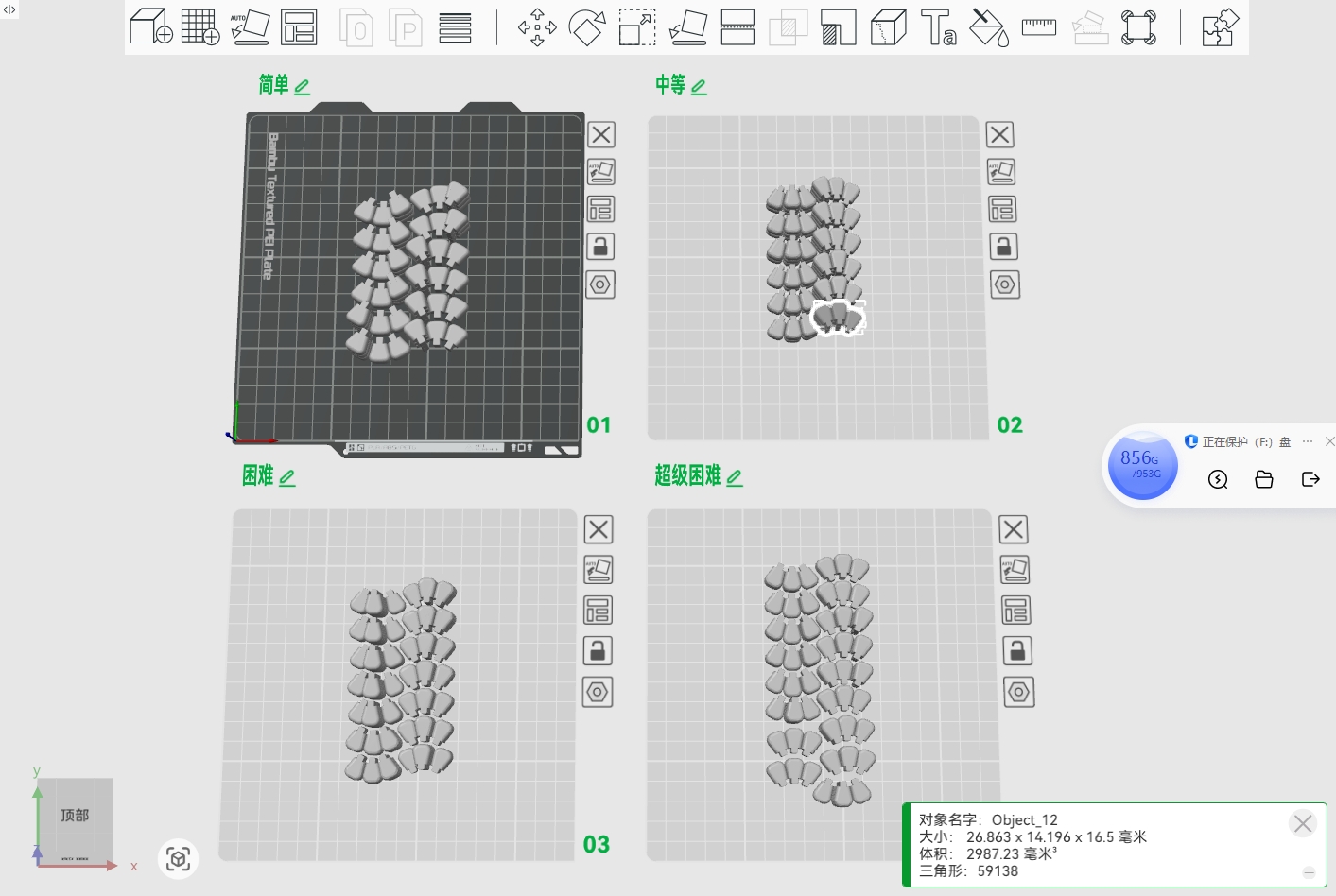Viewport: 1336px width, 896px height.
Task: Remove plate 03 with its X icon
Action: [599, 529]
